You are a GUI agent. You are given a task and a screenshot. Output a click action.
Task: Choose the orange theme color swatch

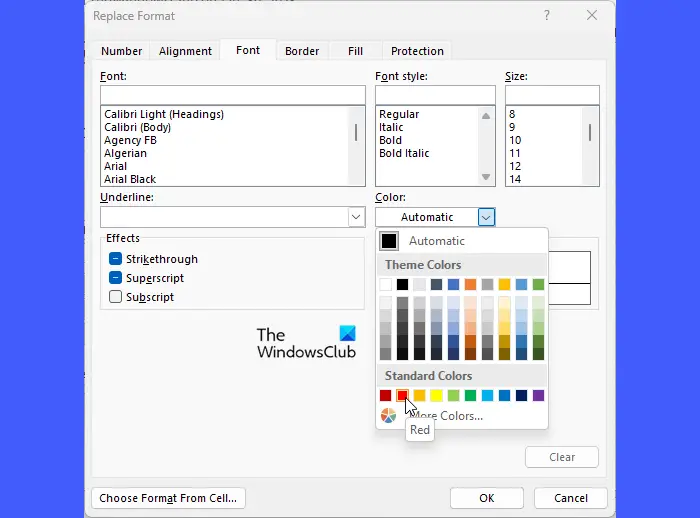[x=470, y=284]
